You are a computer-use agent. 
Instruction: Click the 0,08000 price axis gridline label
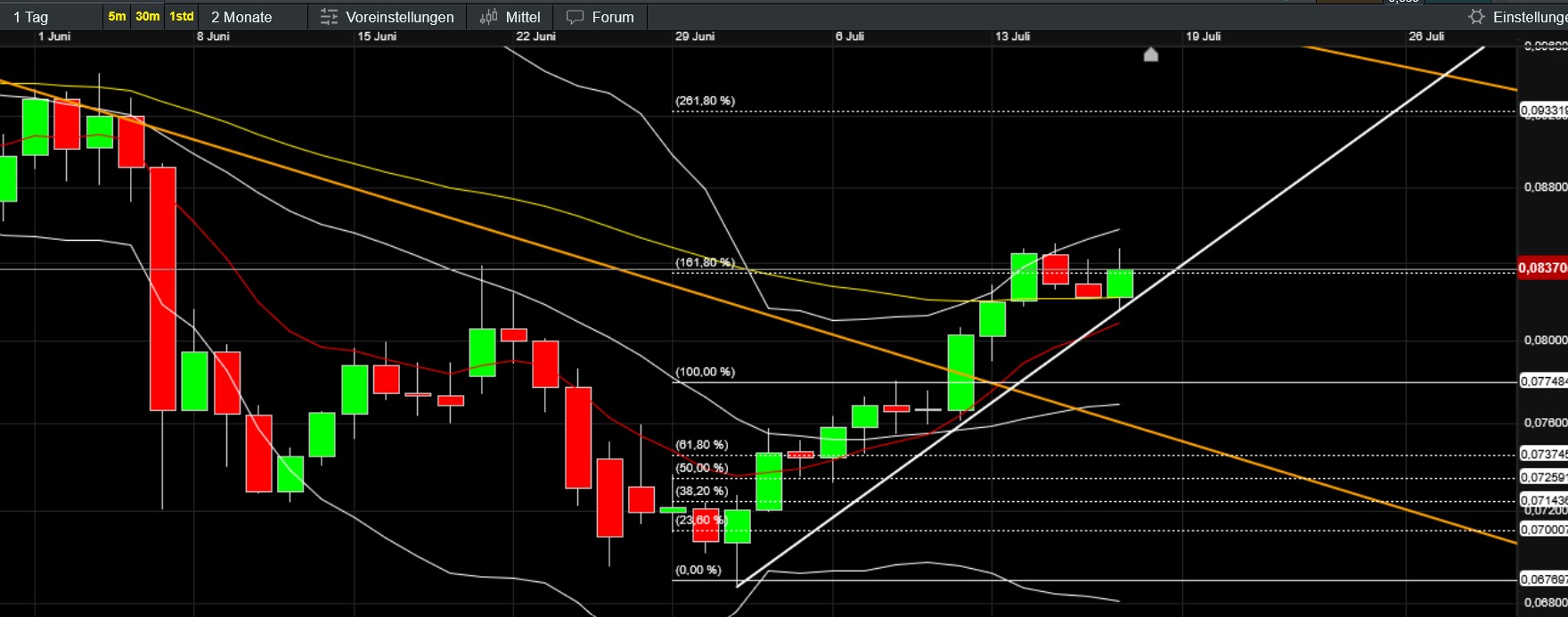(x=1545, y=341)
